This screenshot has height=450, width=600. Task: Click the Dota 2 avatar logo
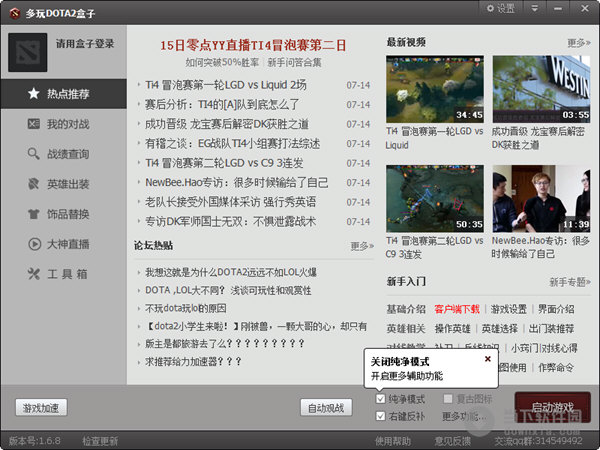[x=28, y=52]
